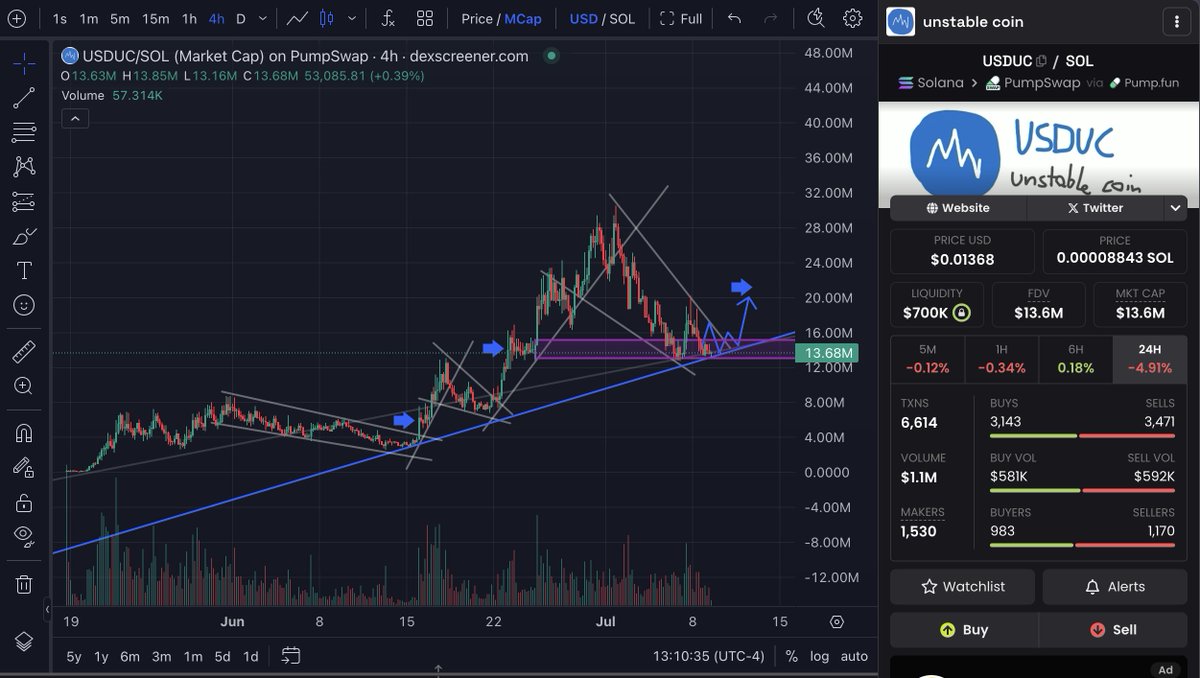1200x678 pixels.
Task: Open the indicators fx menu
Action: 388,18
